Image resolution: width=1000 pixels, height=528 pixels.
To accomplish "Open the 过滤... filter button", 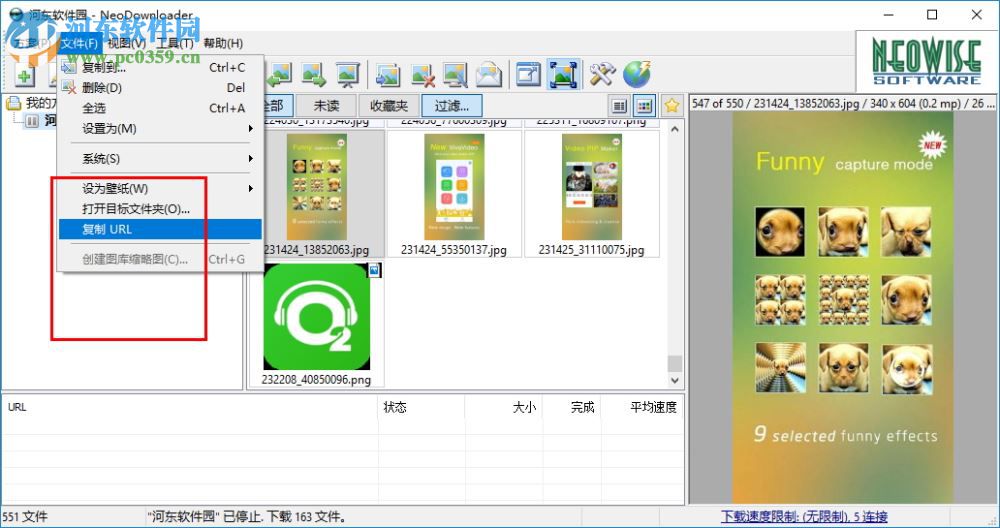I will tap(452, 105).
